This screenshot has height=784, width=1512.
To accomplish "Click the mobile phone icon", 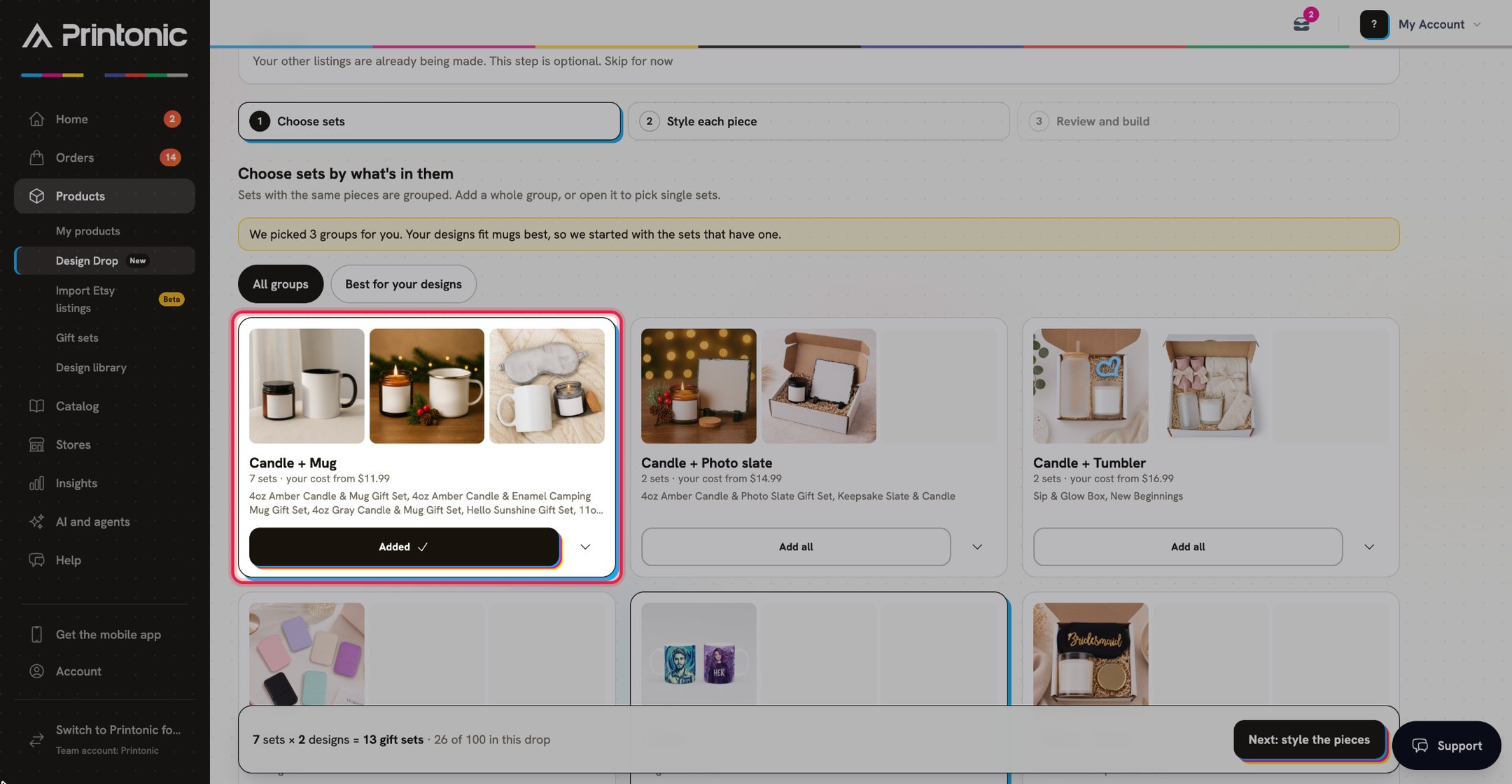I will coord(37,634).
